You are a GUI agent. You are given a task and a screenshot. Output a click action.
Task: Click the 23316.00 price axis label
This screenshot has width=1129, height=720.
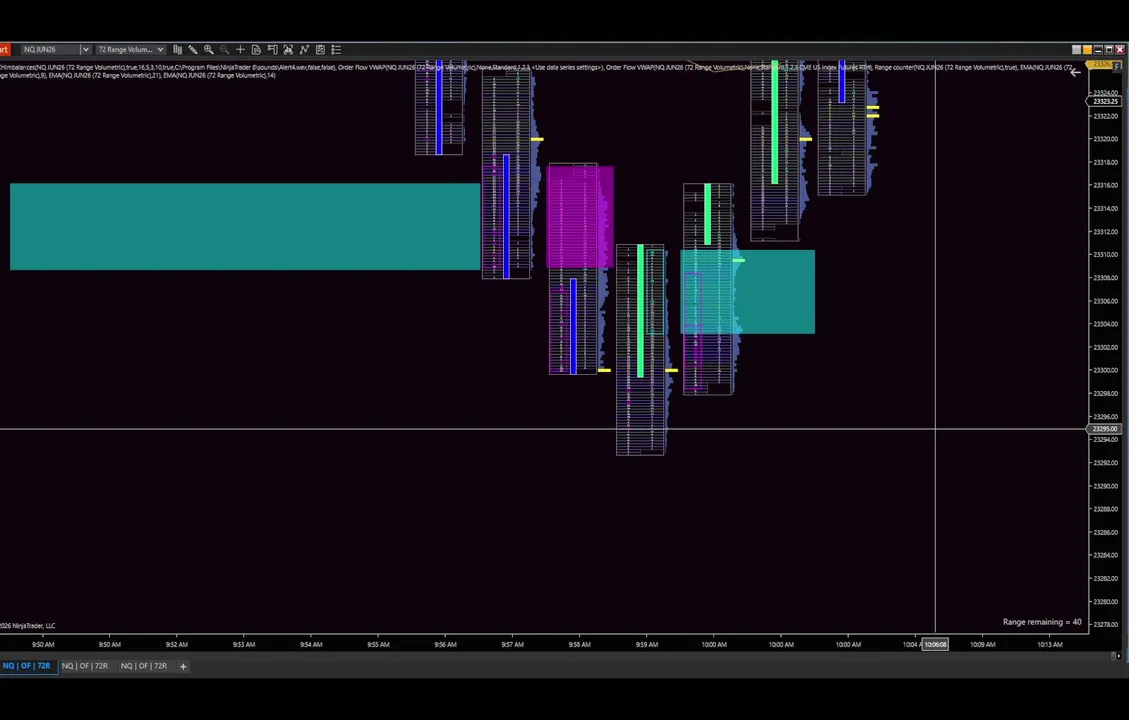(1106, 185)
